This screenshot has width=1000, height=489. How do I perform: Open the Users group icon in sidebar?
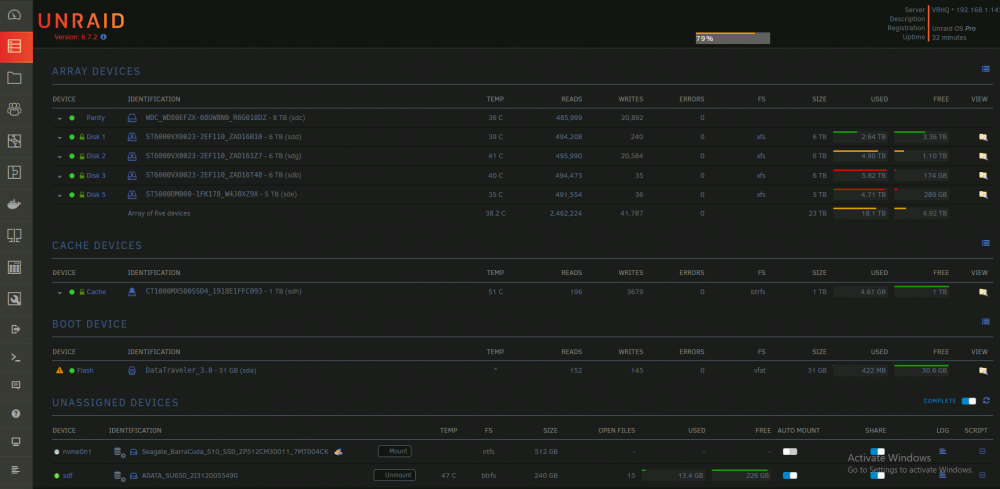(x=14, y=109)
